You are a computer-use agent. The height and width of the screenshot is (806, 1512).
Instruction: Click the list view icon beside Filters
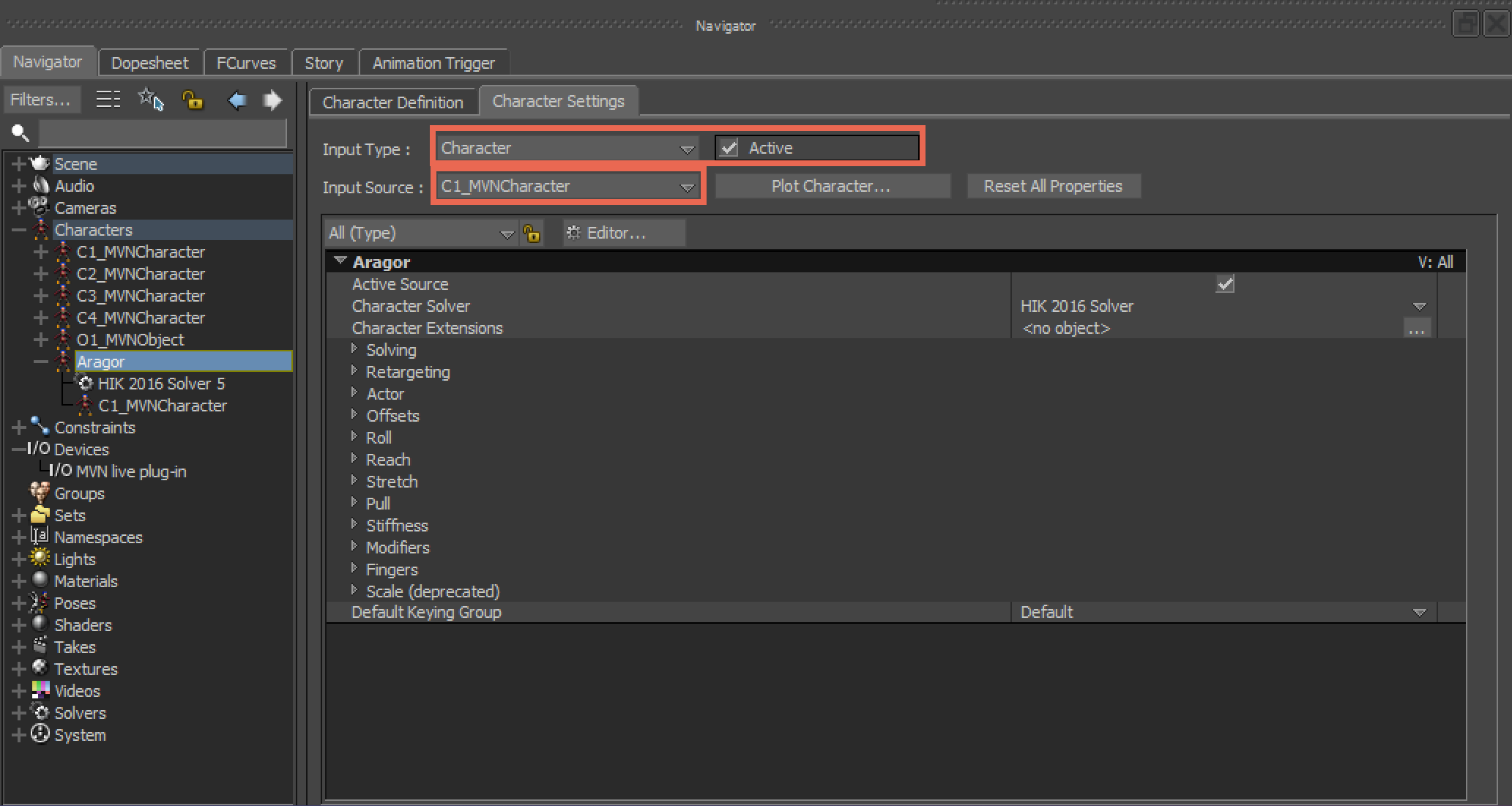108,100
